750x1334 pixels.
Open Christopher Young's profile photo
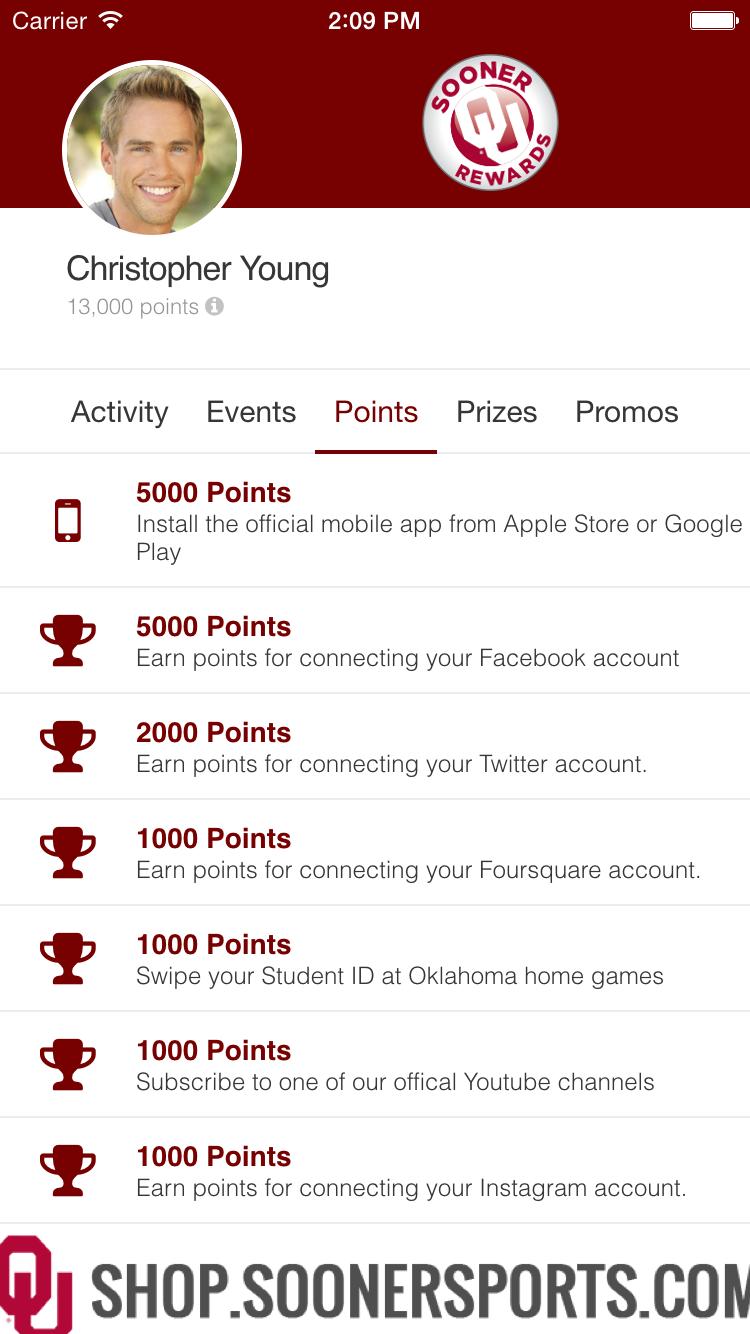(x=152, y=150)
